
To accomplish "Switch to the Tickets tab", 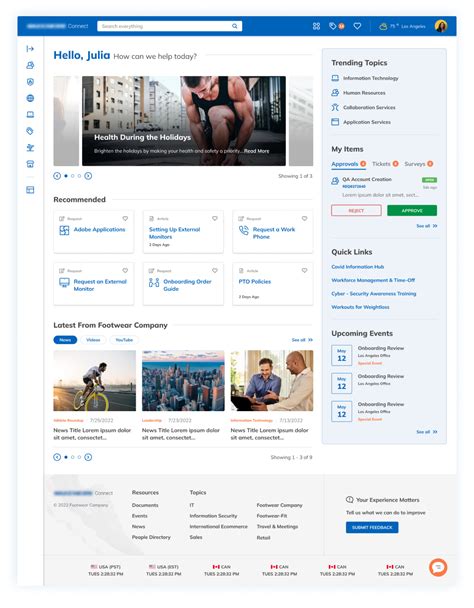I will click(385, 164).
